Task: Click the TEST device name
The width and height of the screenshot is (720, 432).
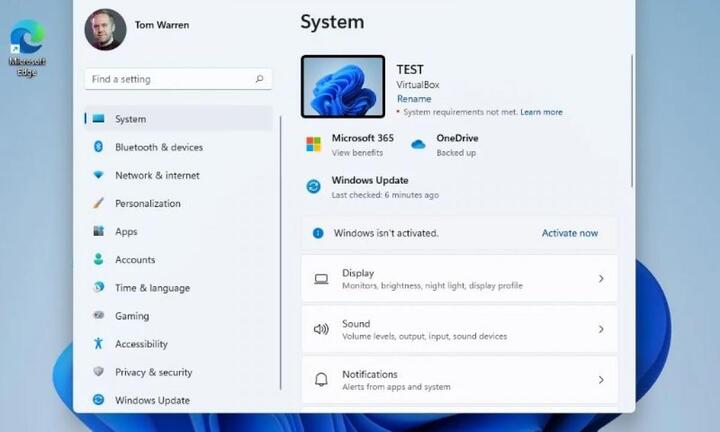Action: tap(410, 69)
